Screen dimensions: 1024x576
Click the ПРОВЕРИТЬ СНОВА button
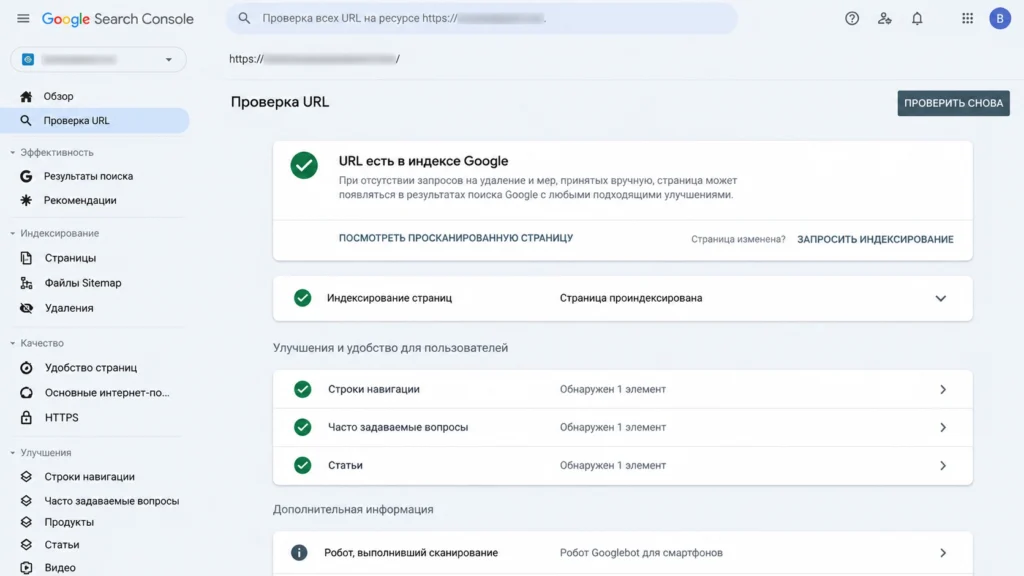[953, 103]
